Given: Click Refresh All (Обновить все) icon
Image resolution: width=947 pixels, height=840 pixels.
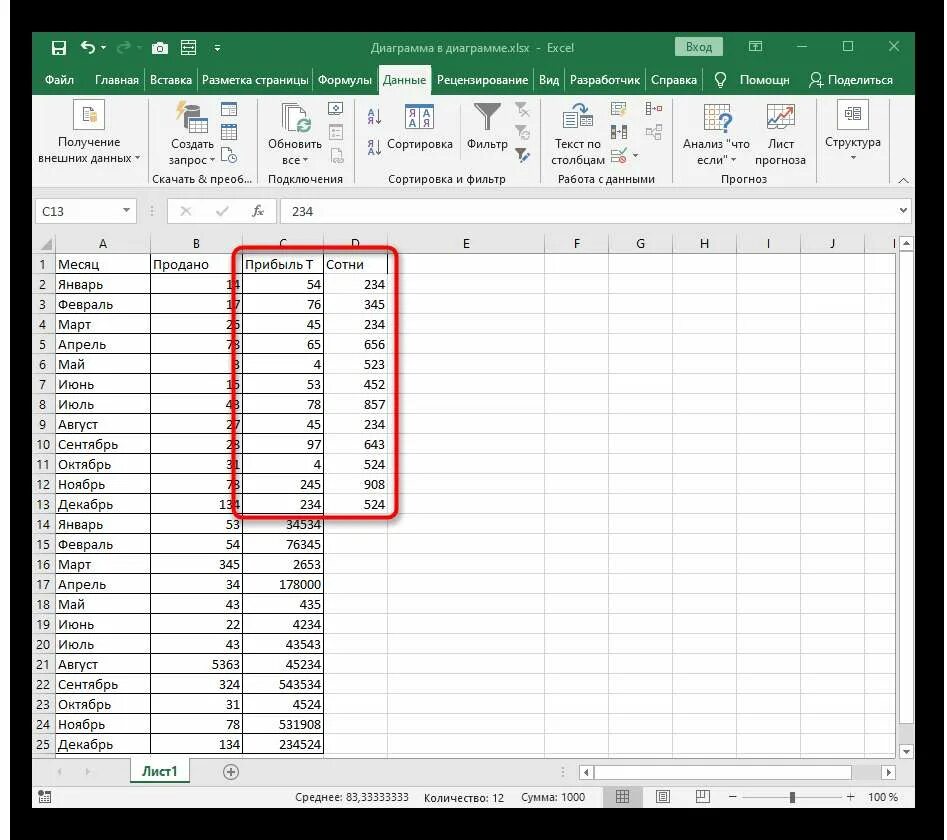Looking at the screenshot, I should (x=295, y=118).
